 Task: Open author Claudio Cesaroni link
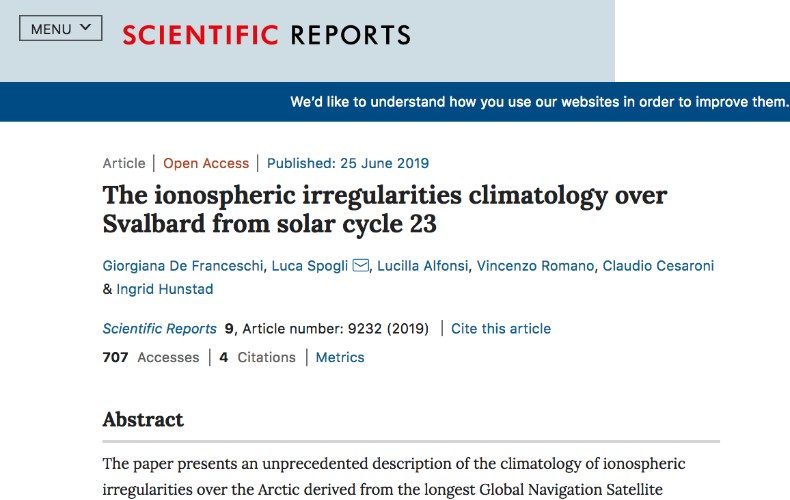[659, 266]
